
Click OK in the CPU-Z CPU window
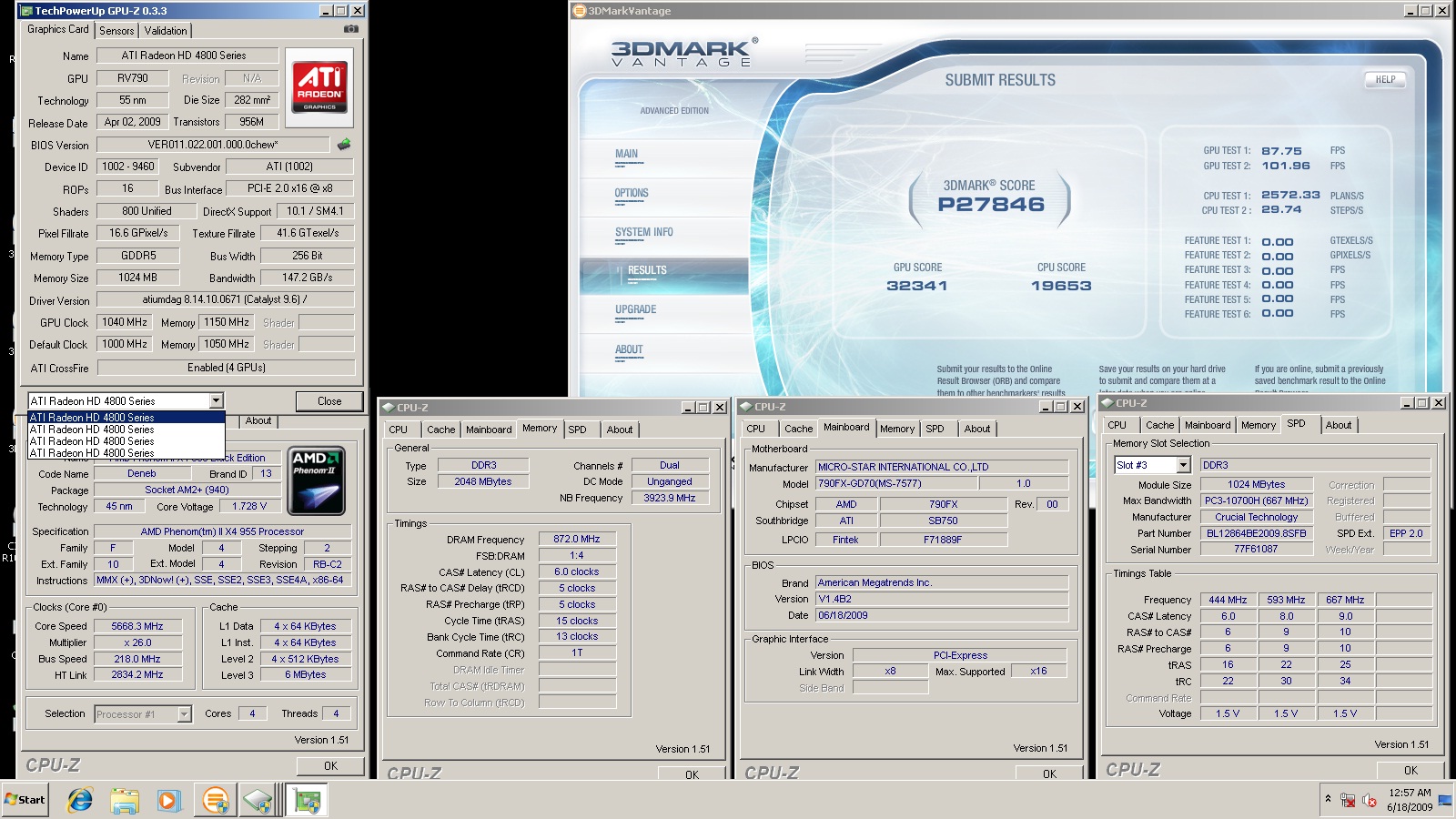pos(330,766)
